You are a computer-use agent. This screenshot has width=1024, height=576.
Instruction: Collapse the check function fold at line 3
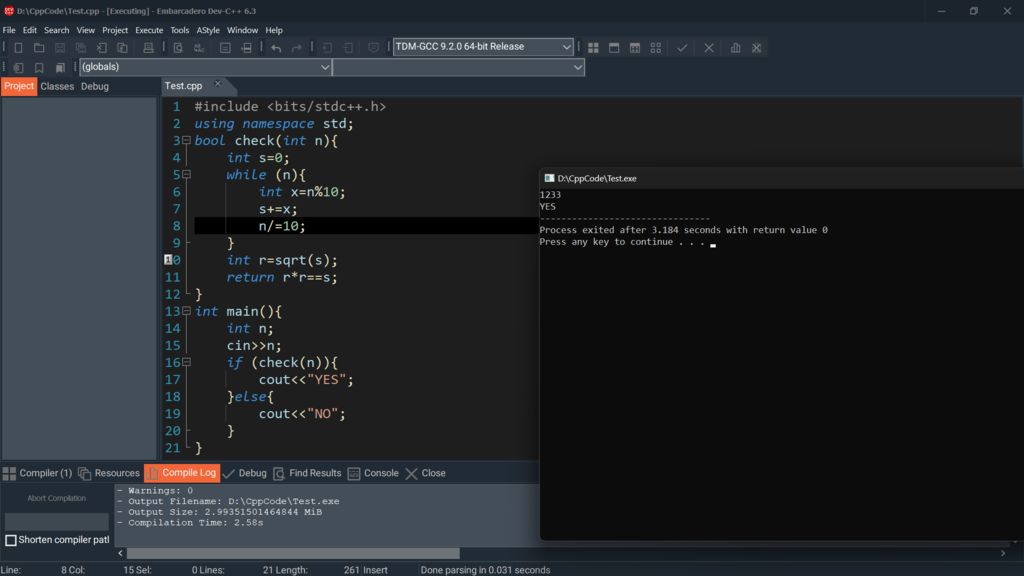pos(186,140)
